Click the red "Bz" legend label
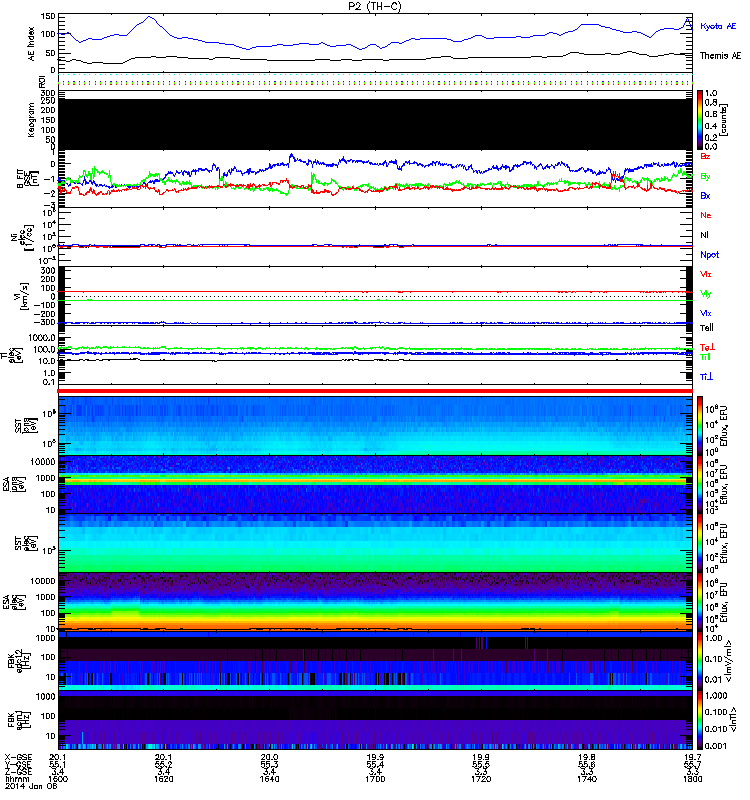 (x=705, y=156)
